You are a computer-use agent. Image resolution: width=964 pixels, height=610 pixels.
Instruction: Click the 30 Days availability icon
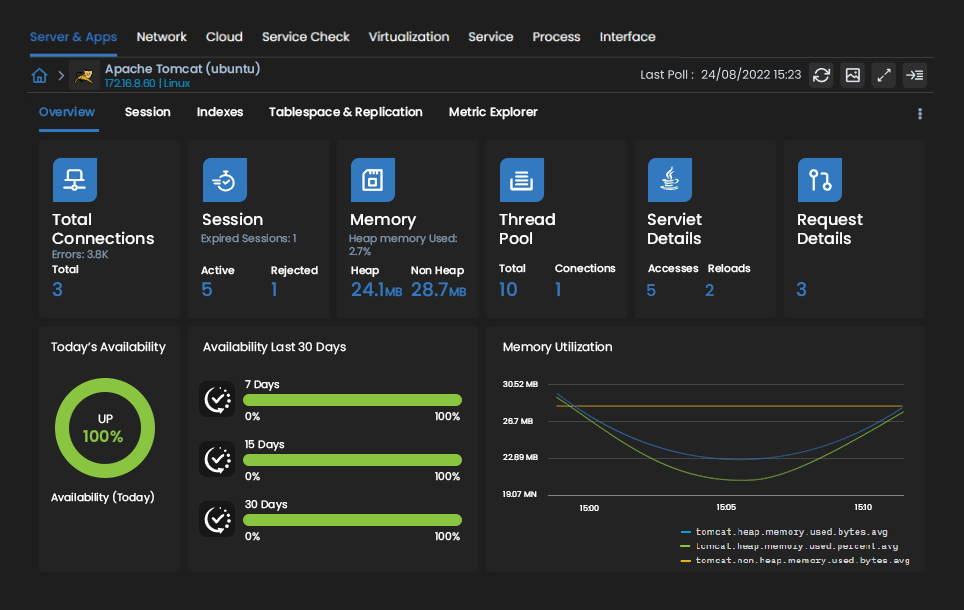tap(217, 519)
